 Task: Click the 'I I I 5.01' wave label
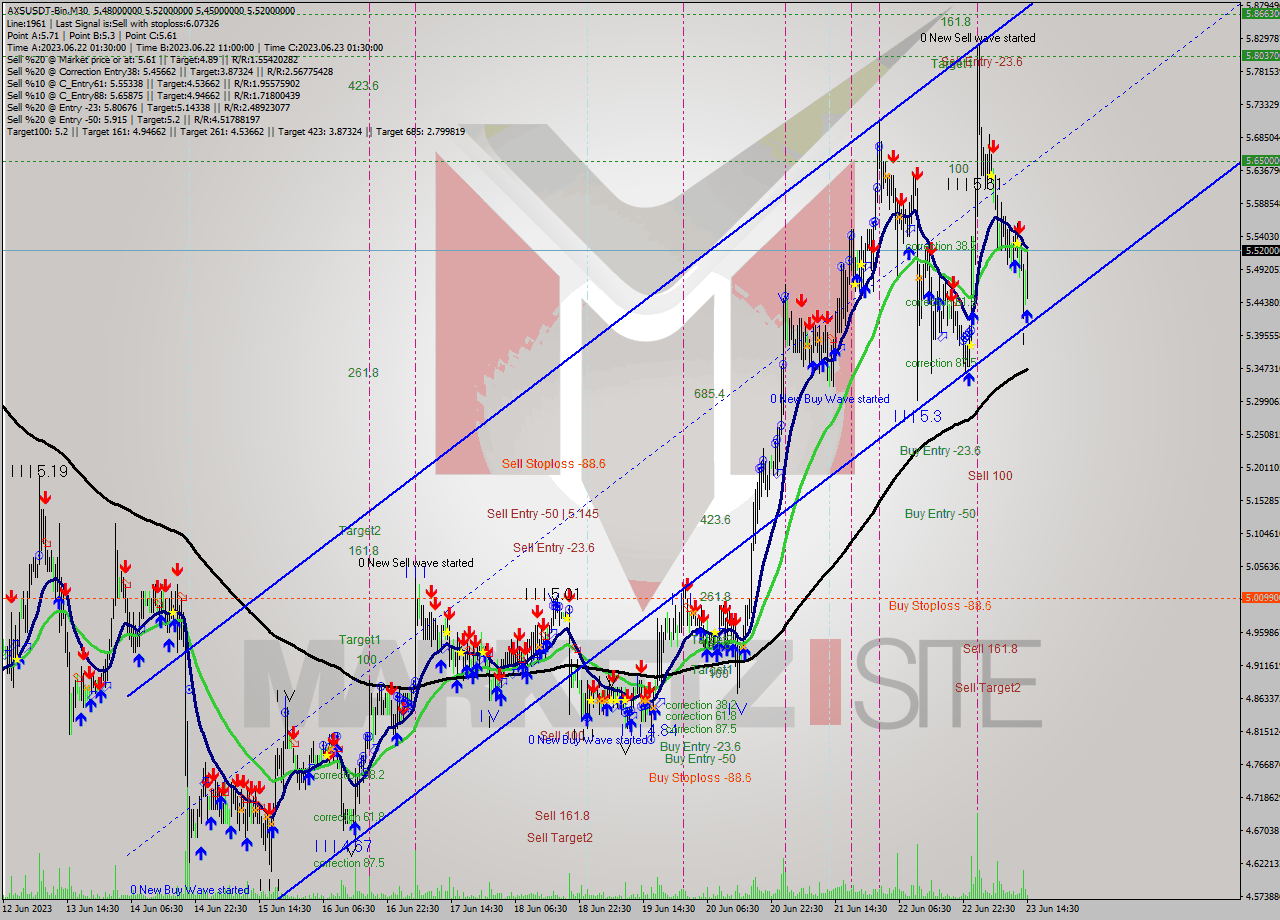[x=552, y=594]
